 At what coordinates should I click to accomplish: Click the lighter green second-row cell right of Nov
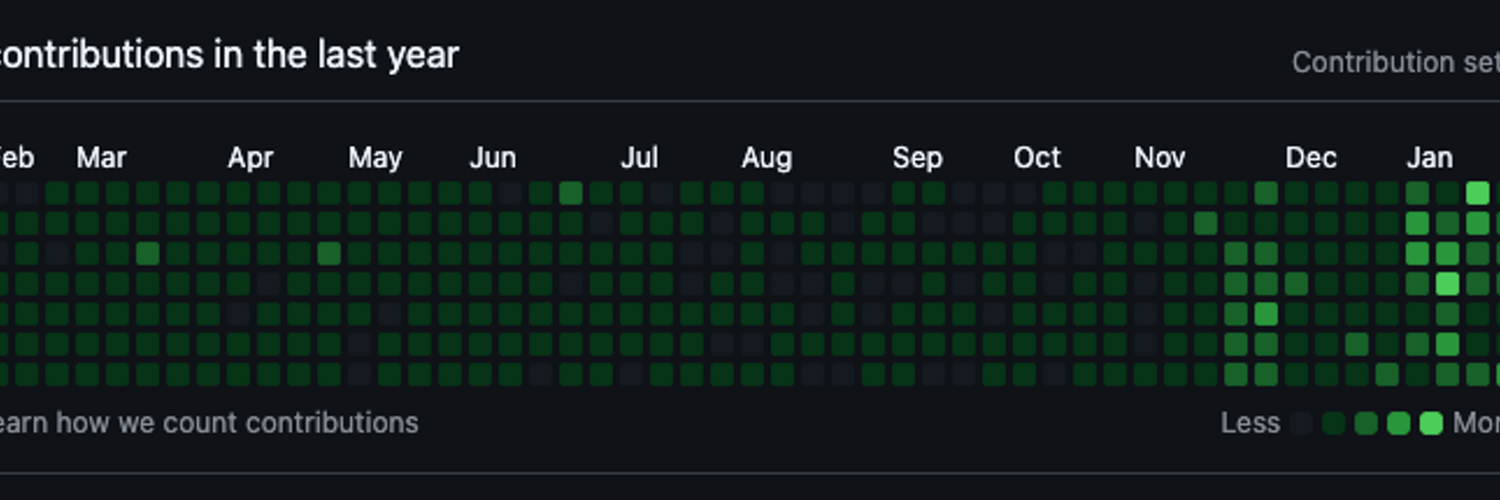[x=1205, y=223]
